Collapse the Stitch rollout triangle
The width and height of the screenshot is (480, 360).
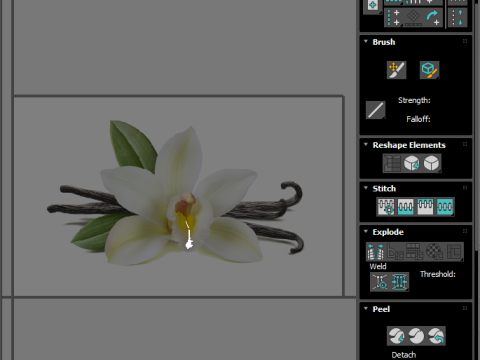click(x=366, y=188)
